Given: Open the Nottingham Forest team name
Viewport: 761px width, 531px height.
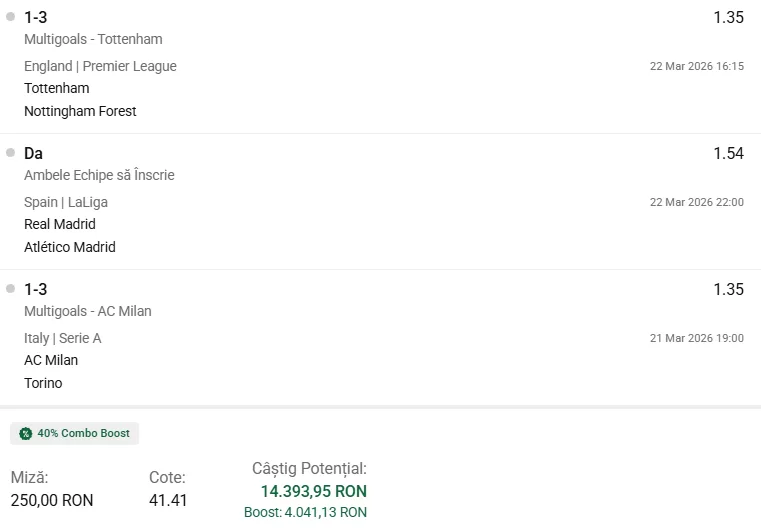Looking at the screenshot, I should tap(80, 111).
